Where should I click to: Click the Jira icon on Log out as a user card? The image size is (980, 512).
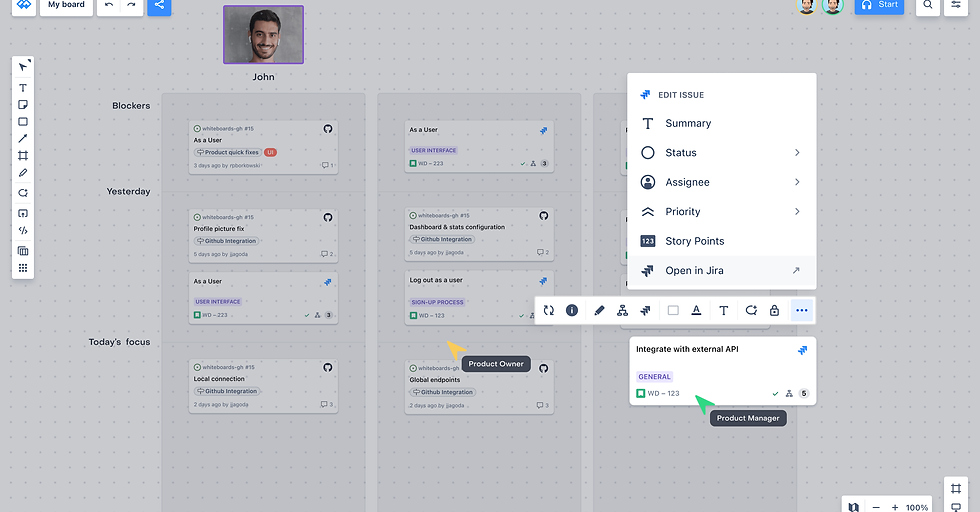[x=543, y=281]
